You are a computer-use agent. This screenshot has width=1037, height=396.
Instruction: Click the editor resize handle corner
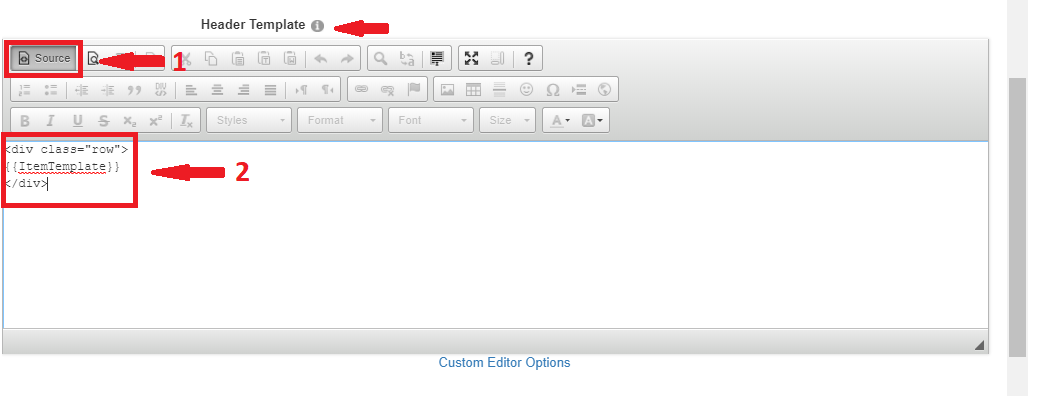(x=979, y=344)
